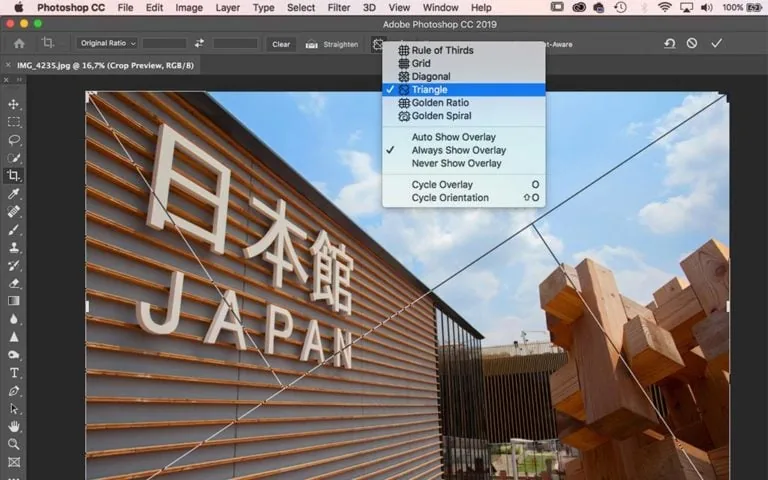Close the IMG_4235.jpg document tab
The height and width of the screenshot is (480, 768).
click(8, 65)
